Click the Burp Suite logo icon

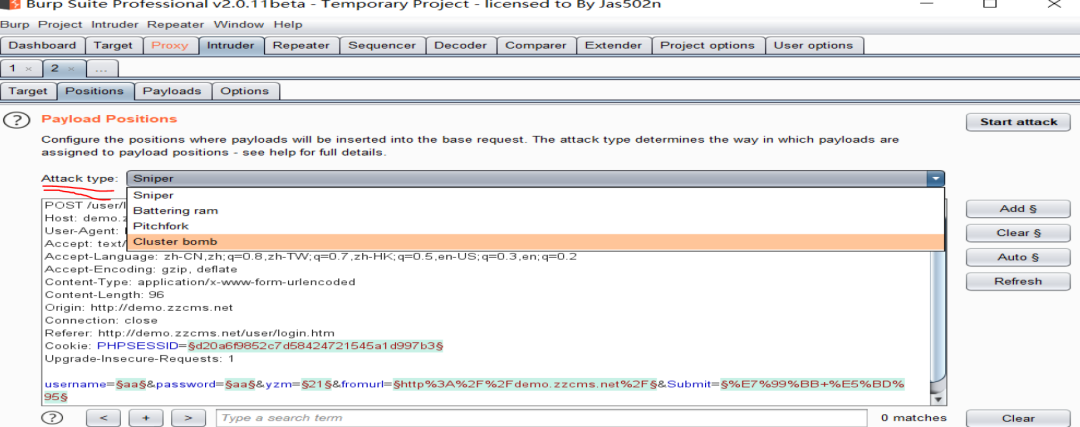point(10,4)
